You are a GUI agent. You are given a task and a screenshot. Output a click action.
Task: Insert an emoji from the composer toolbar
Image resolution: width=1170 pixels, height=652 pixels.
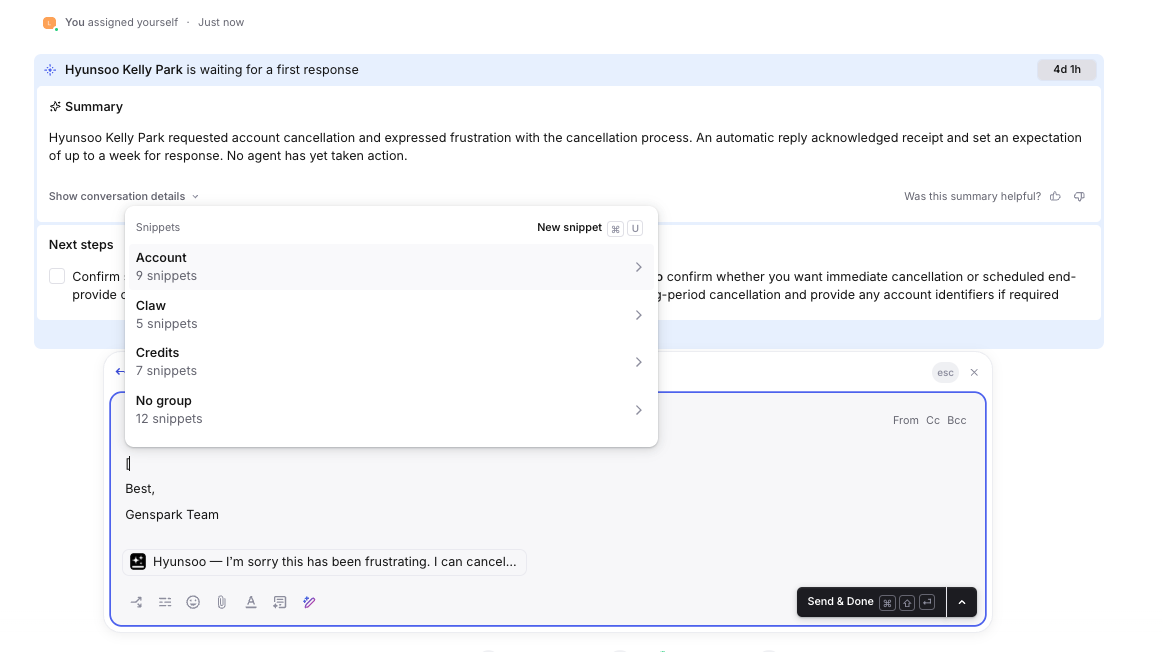193,602
